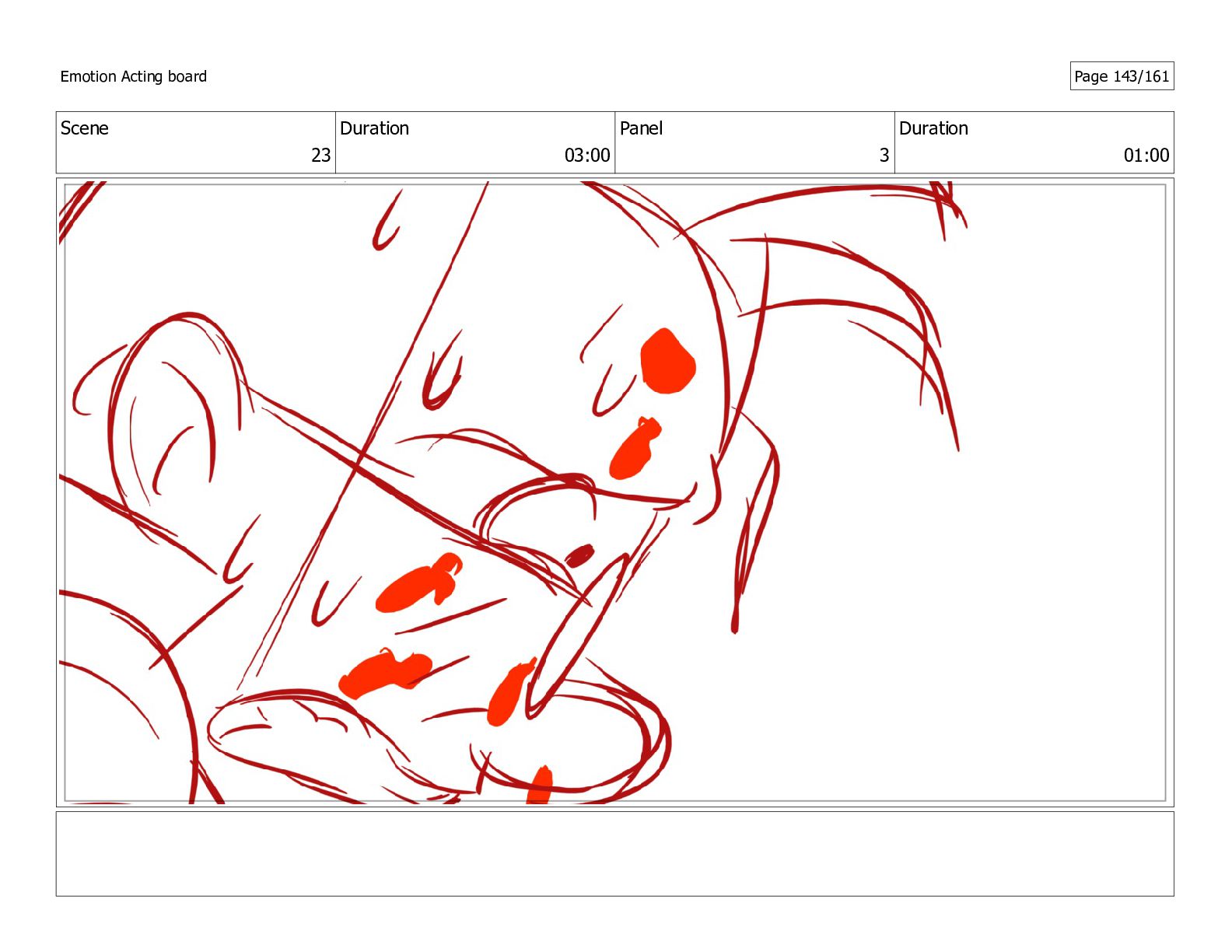
Task: Click the scene number value '23'
Action: [x=321, y=156]
